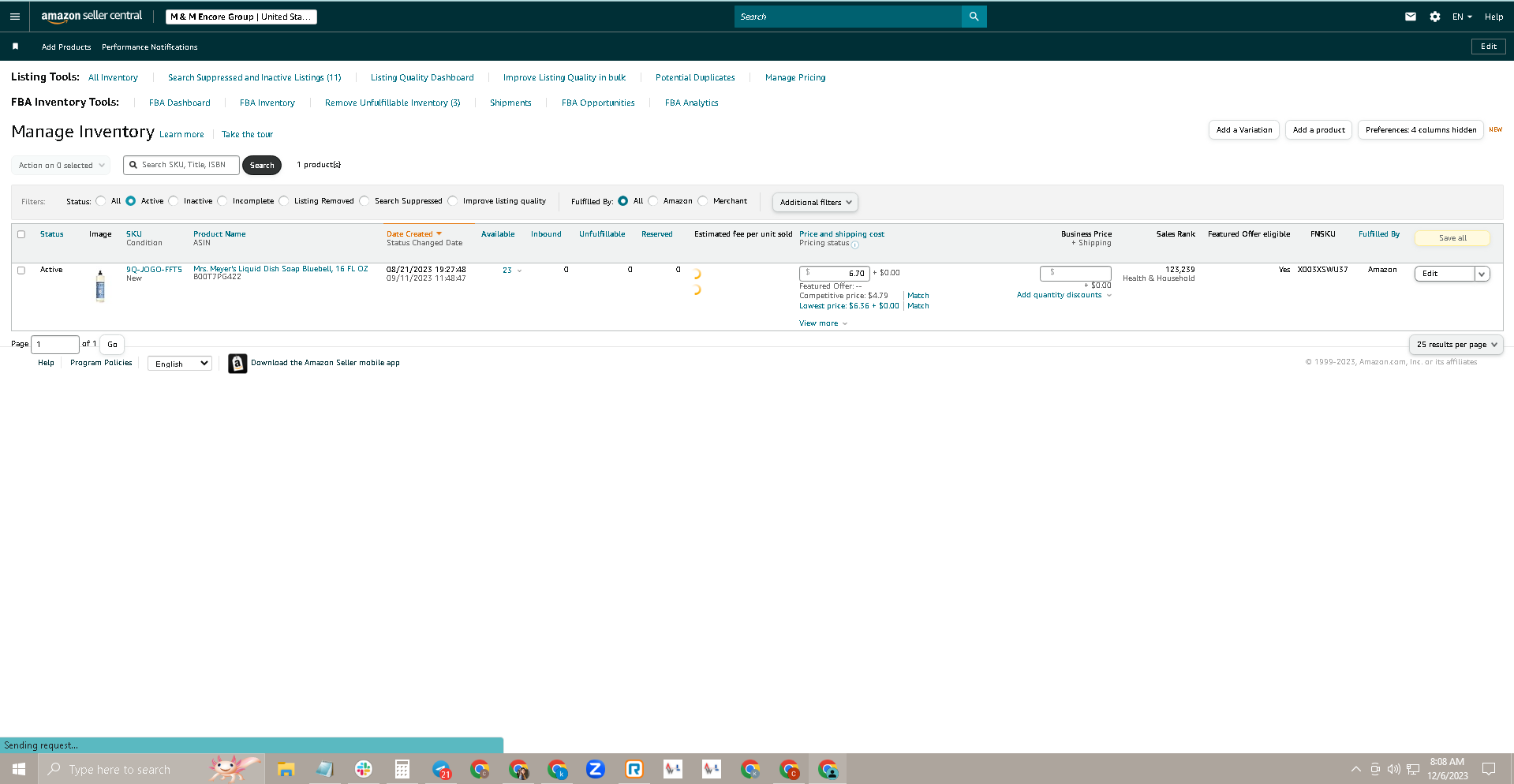The width and height of the screenshot is (1514, 784).
Task: Click the volume speaker tray icon
Action: [x=1394, y=769]
